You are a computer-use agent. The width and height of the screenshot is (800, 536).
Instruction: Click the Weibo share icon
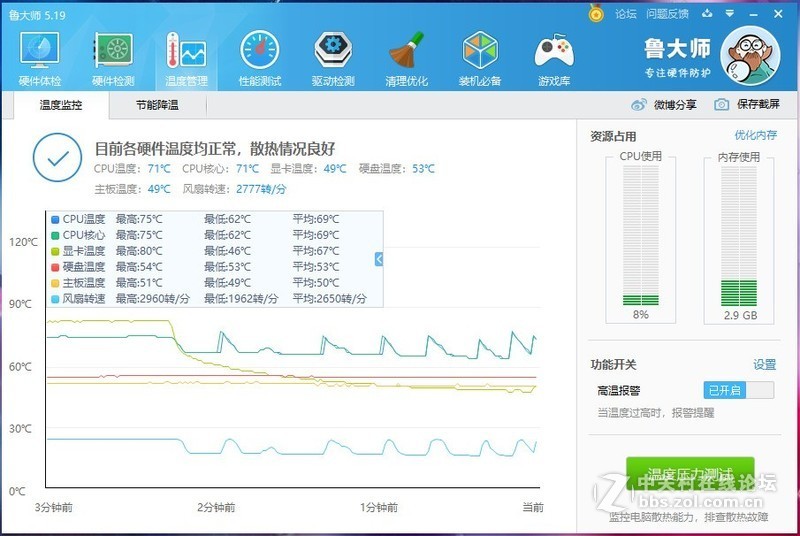pos(639,105)
